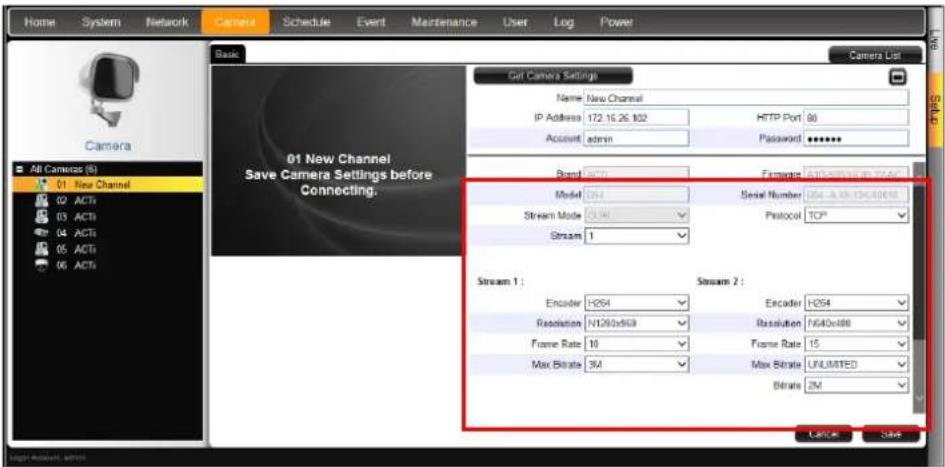This screenshot has width=945, height=467.
Task: Click the HTTP Port input field
Action: point(856,118)
